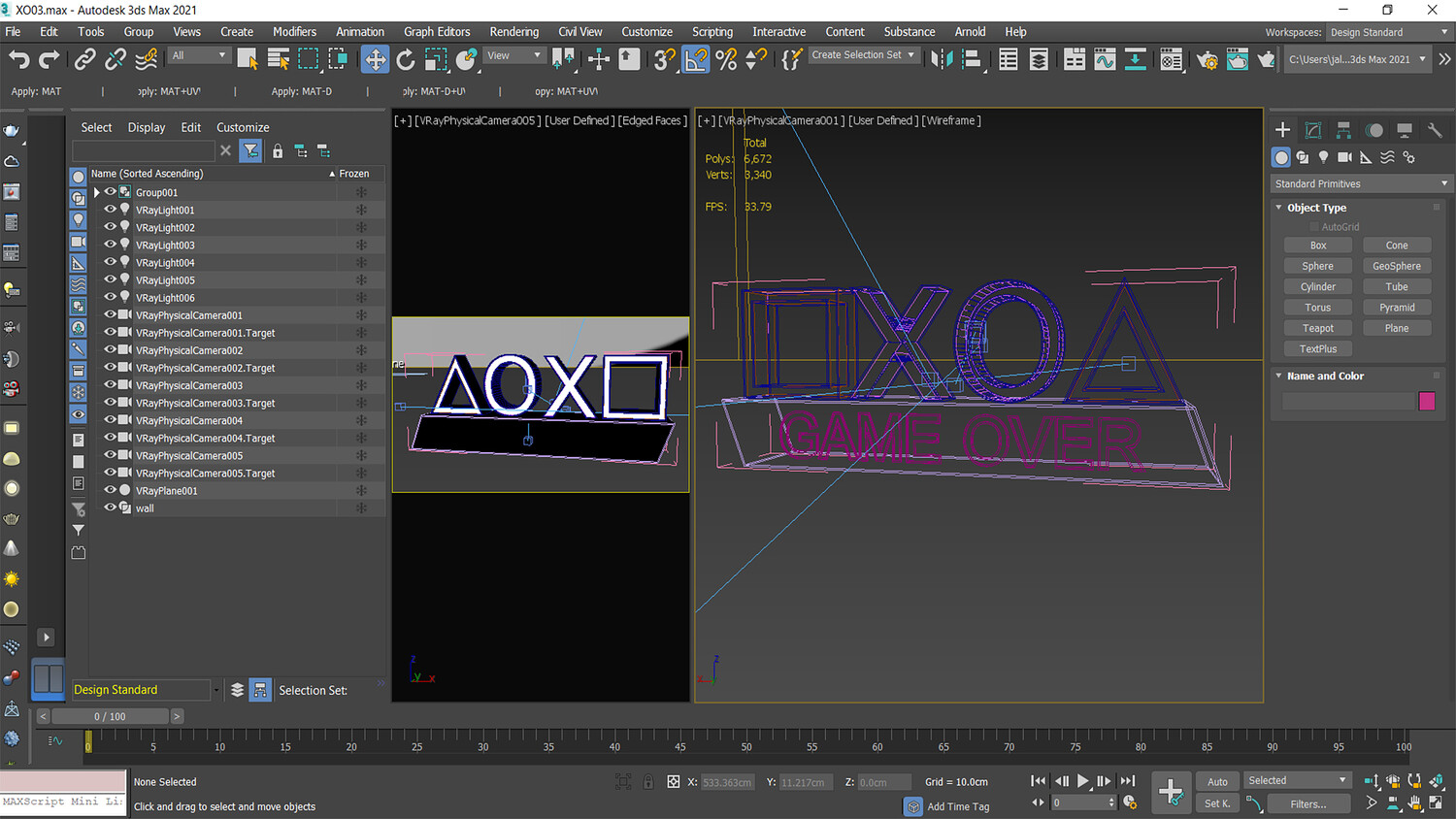Open the Rendering menu
Screen dimensions: 1456x819
[514, 32]
